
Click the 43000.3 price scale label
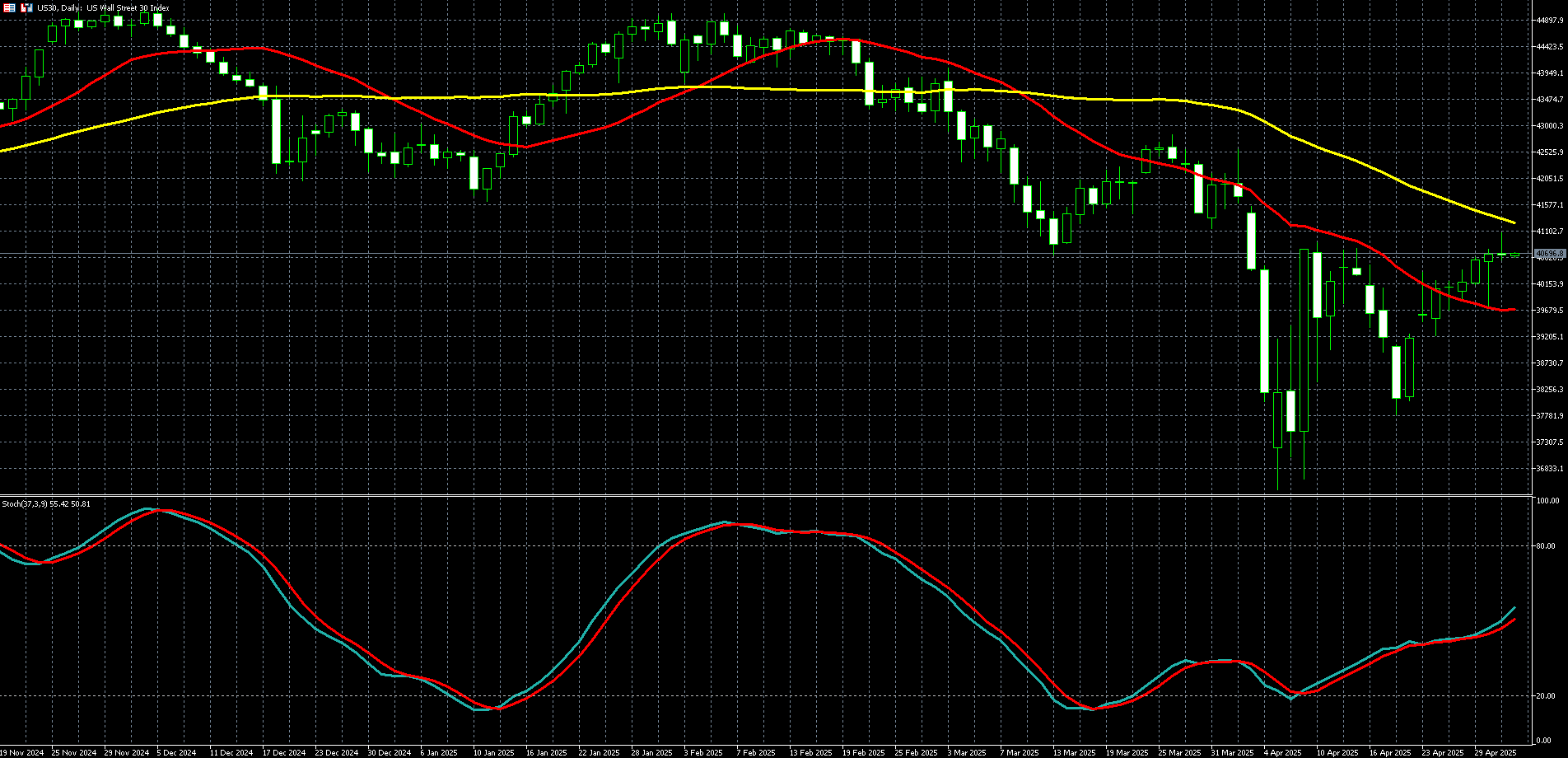(1550, 126)
